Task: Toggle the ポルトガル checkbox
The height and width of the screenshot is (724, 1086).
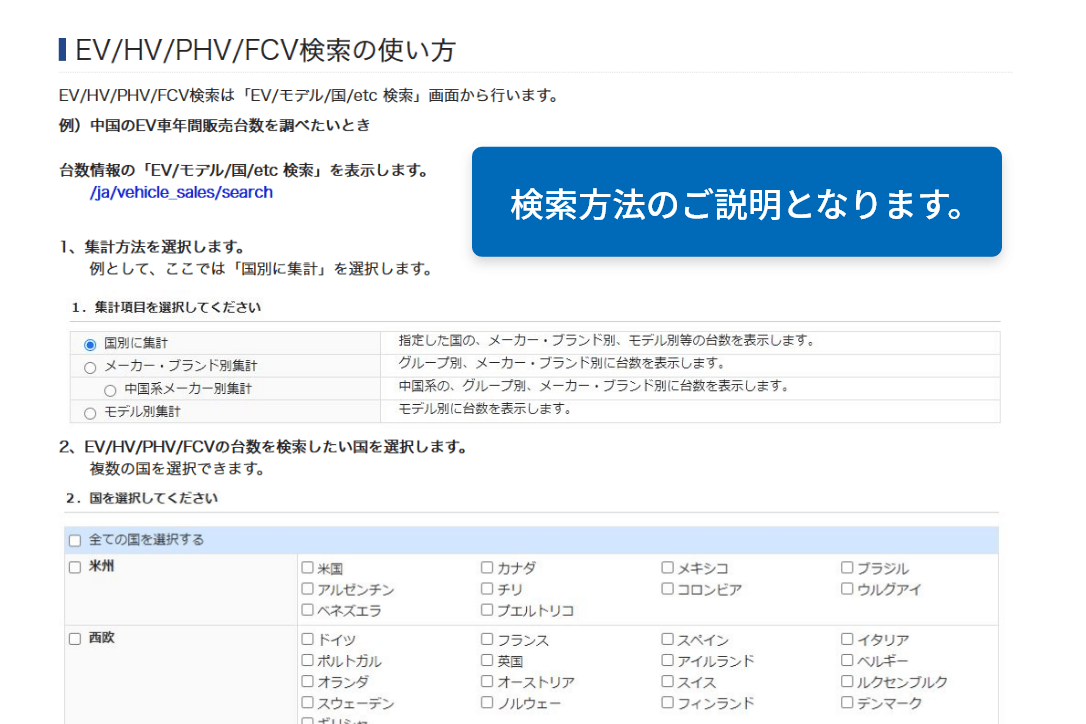Action: (308, 660)
